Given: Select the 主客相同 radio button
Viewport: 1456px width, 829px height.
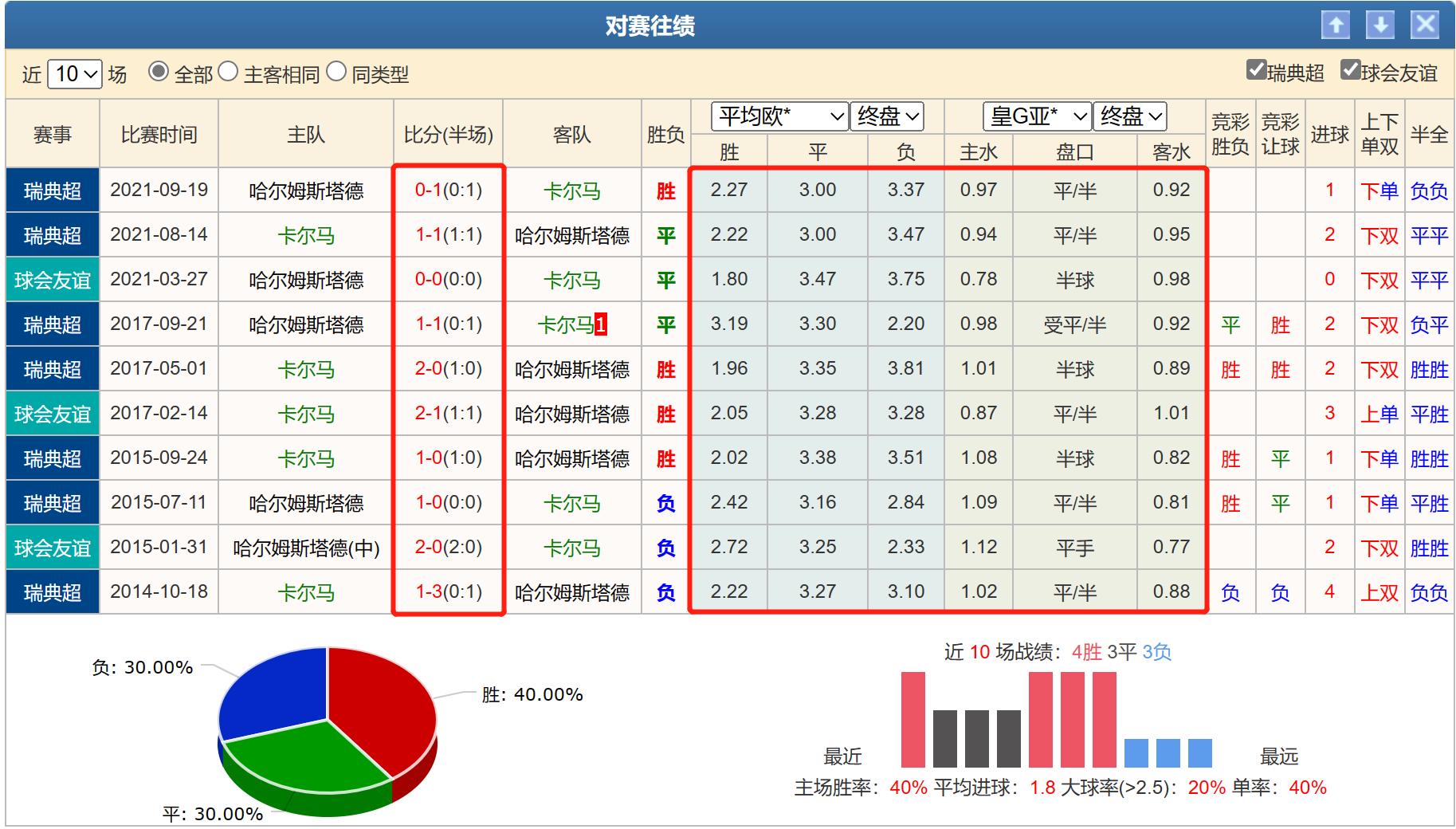Looking at the screenshot, I should coord(230,73).
